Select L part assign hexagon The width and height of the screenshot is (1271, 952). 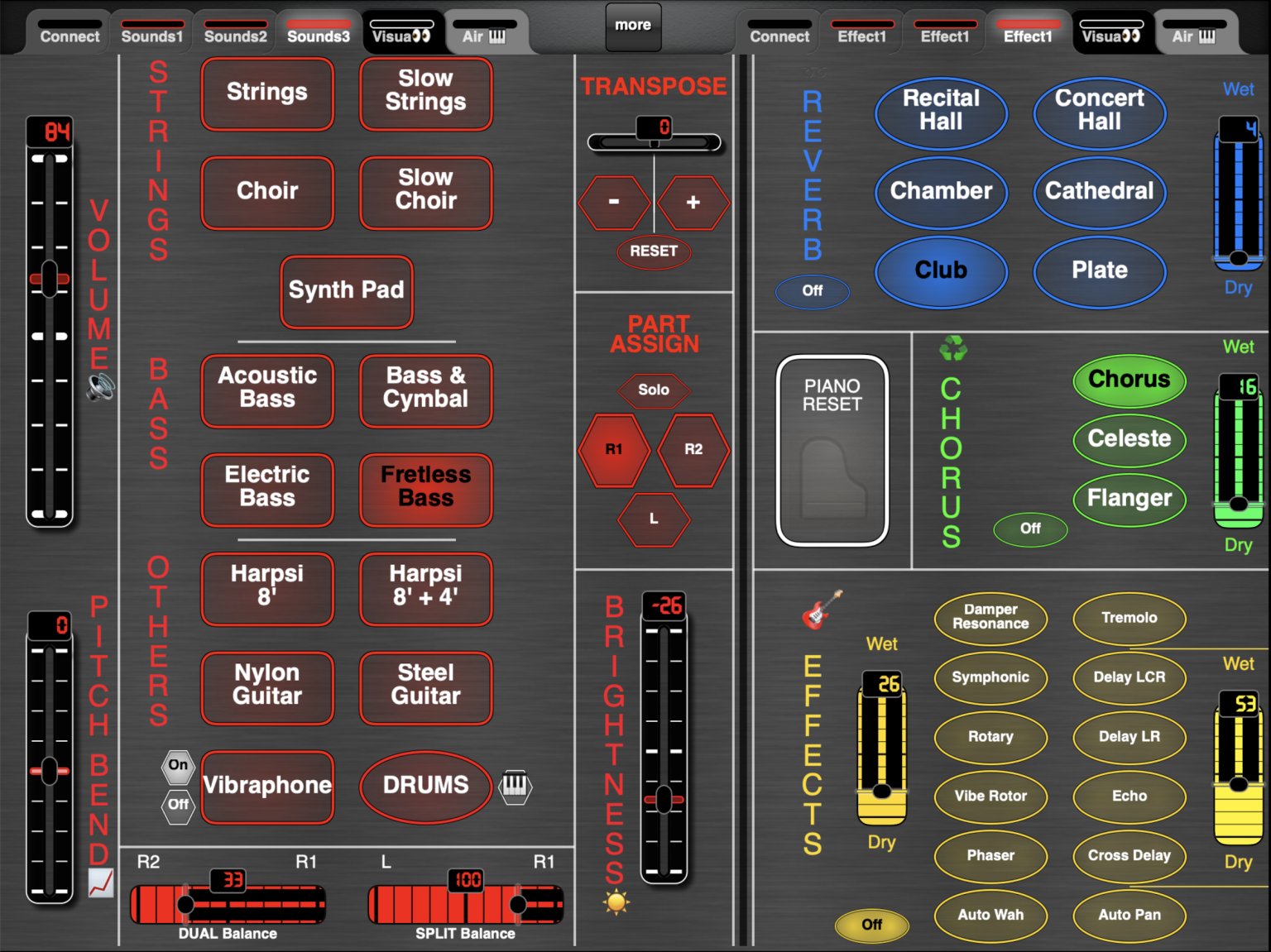[x=654, y=519]
